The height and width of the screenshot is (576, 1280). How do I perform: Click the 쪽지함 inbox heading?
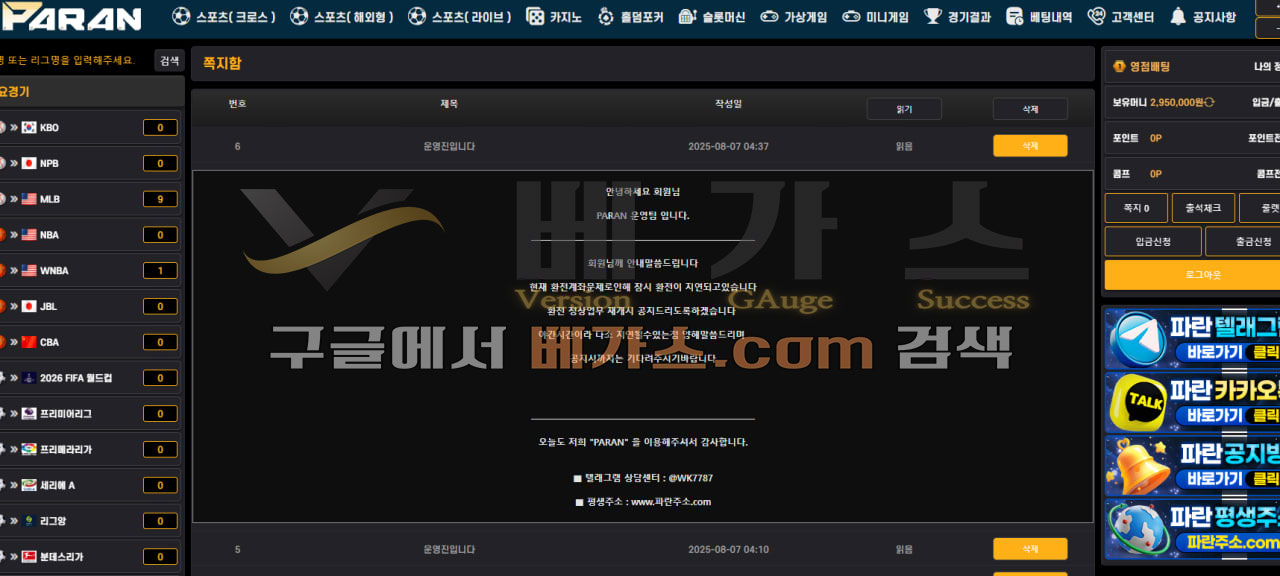point(222,63)
